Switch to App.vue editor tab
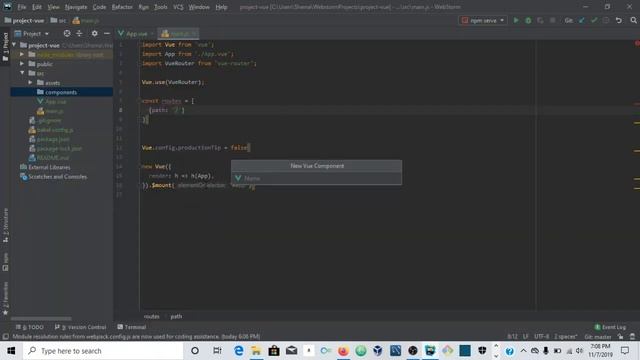Viewport: 640px width, 360px height. pyautogui.click(x=136, y=33)
